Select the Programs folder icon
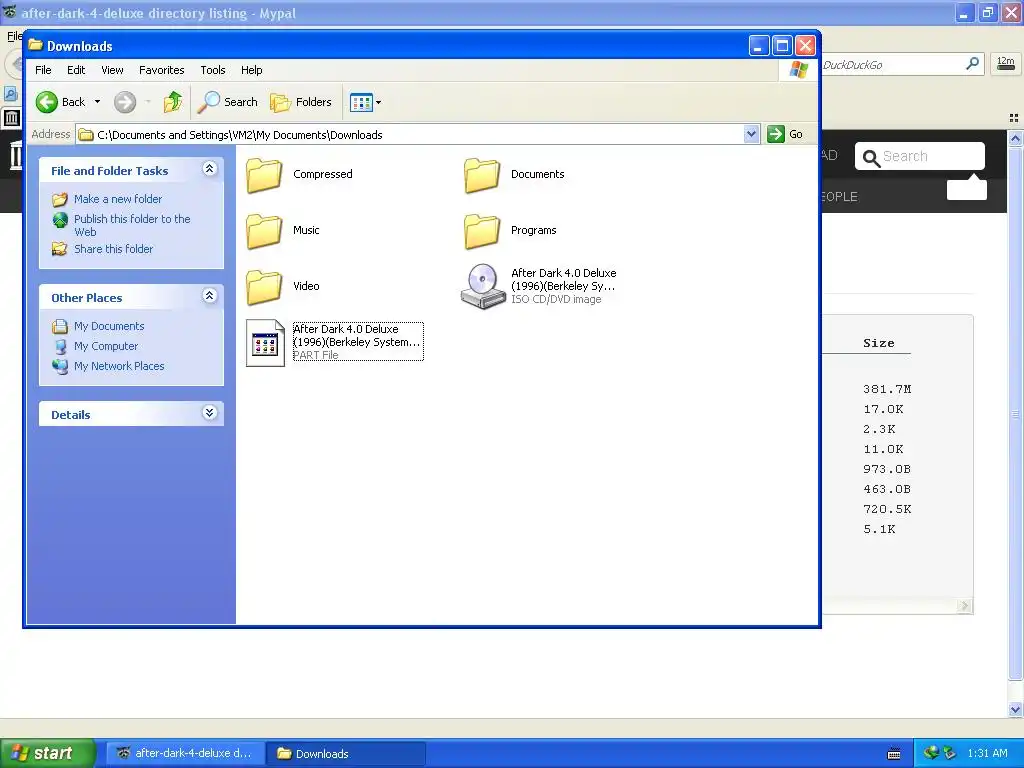This screenshot has width=1024, height=768. pos(482,231)
